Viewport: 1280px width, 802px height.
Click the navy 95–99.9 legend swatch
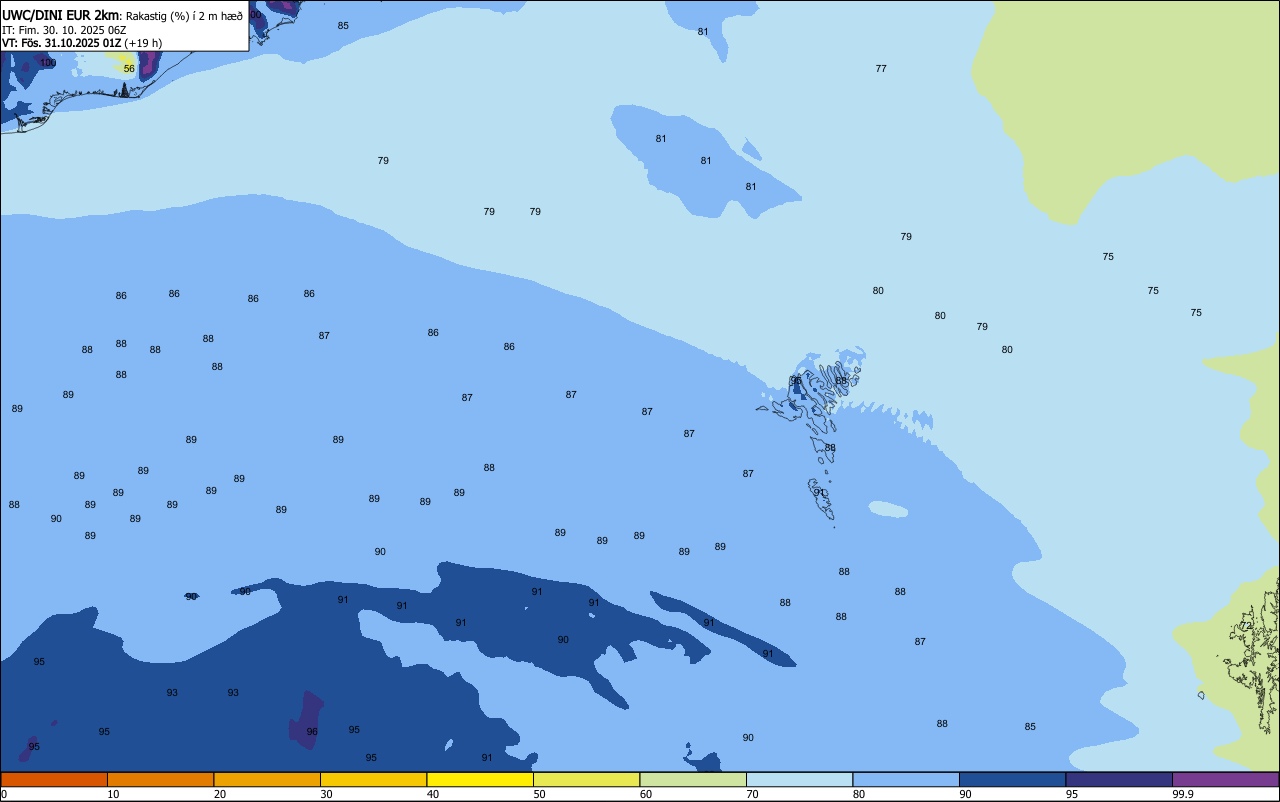click(x=1119, y=779)
